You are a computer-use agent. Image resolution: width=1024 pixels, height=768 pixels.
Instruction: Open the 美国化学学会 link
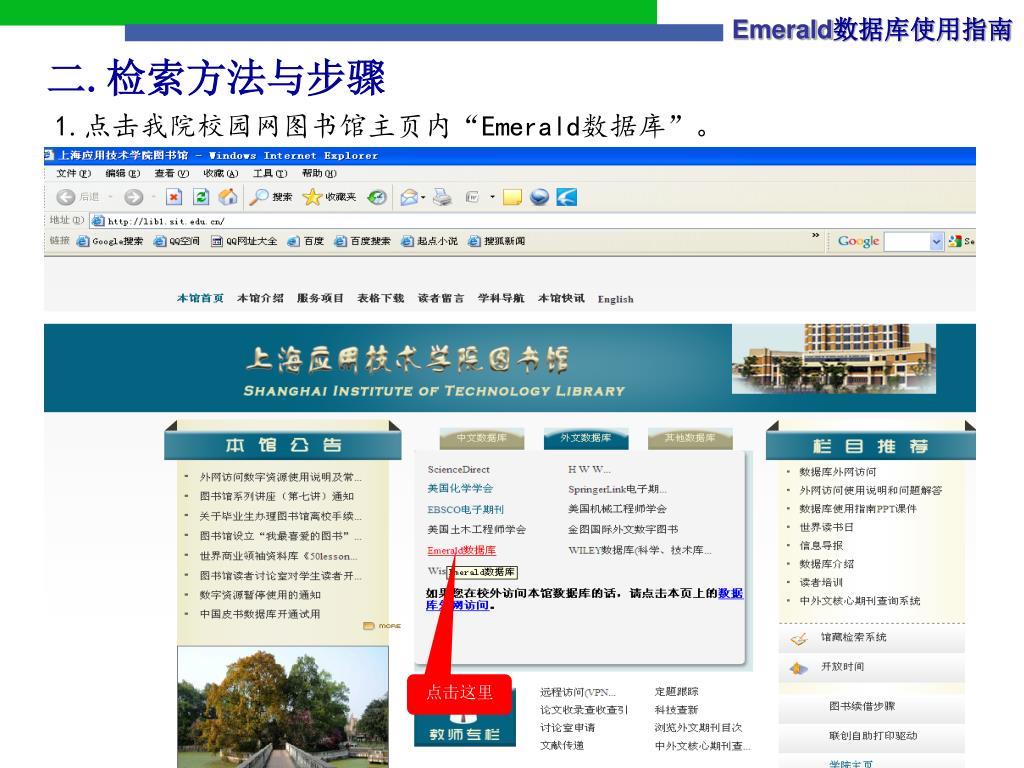tap(460, 488)
